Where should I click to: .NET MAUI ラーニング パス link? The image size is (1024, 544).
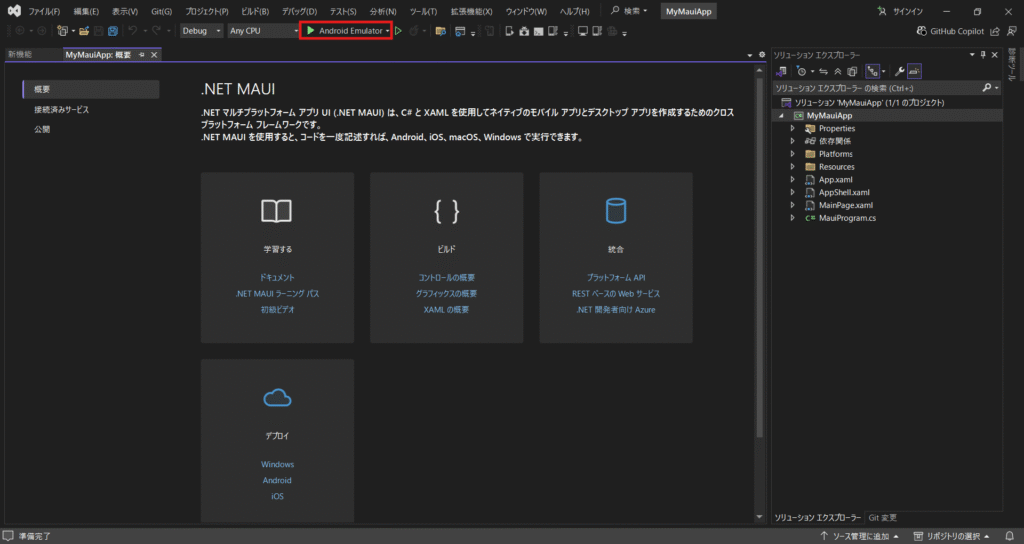[x=277, y=294]
